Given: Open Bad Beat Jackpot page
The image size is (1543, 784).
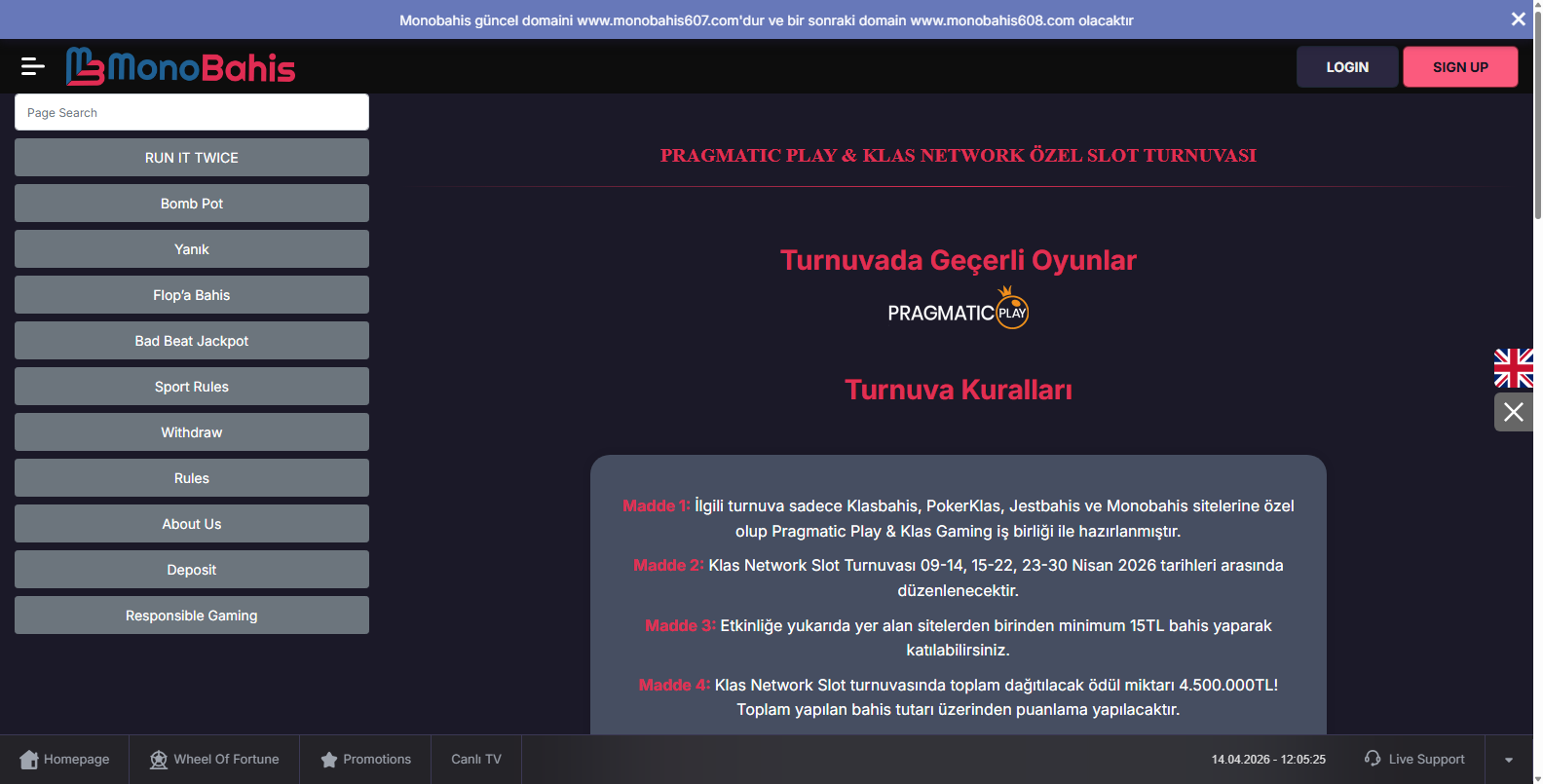Looking at the screenshot, I should [192, 341].
